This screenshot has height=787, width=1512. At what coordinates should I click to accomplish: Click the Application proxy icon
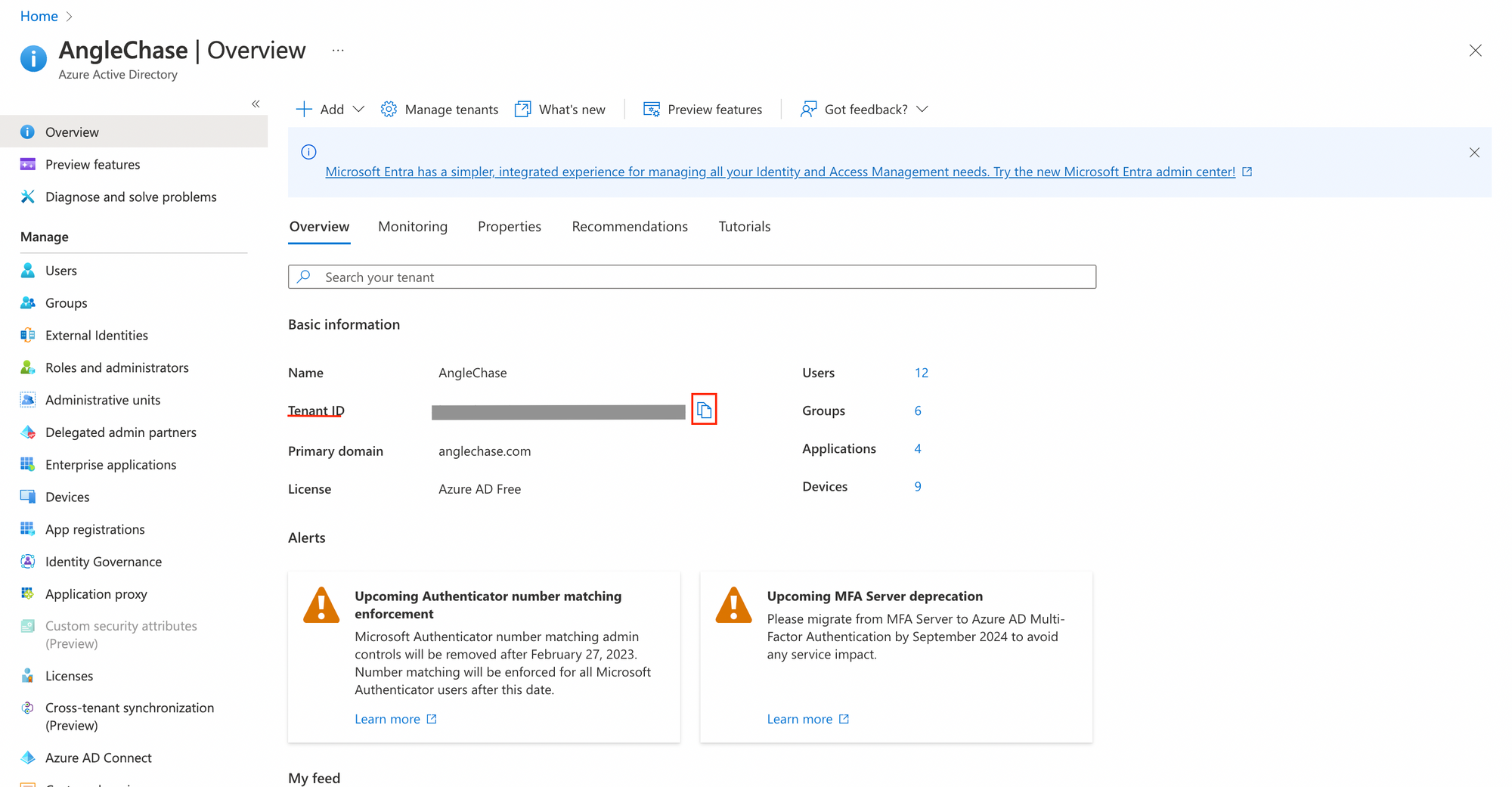(28, 594)
